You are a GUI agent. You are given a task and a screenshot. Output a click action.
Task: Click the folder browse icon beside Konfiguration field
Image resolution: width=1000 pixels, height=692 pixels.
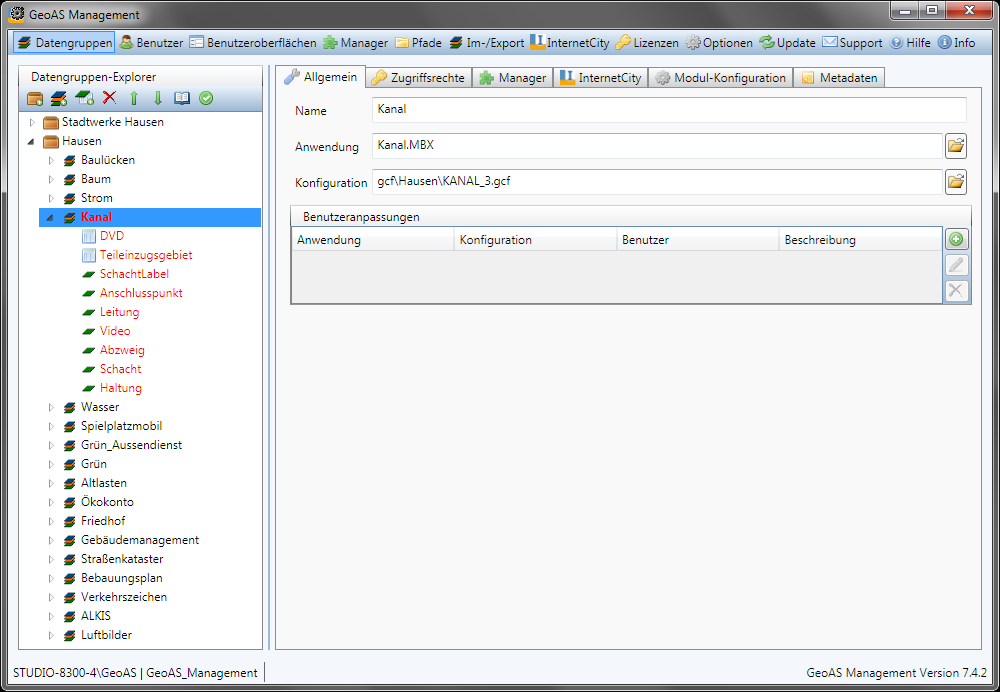[955, 182]
